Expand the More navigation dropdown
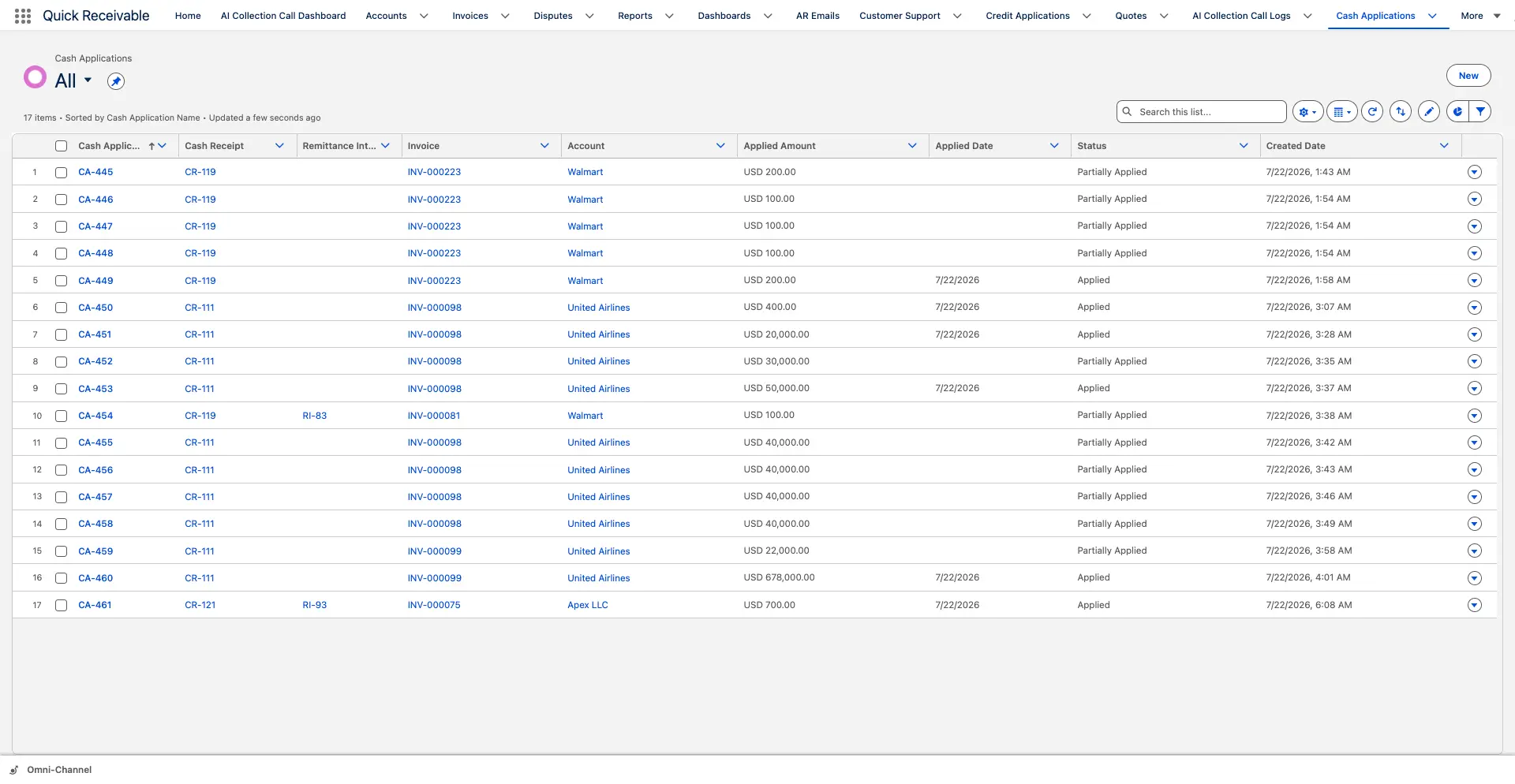Viewport: 1515px width, 784px height. click(1480, 16)
